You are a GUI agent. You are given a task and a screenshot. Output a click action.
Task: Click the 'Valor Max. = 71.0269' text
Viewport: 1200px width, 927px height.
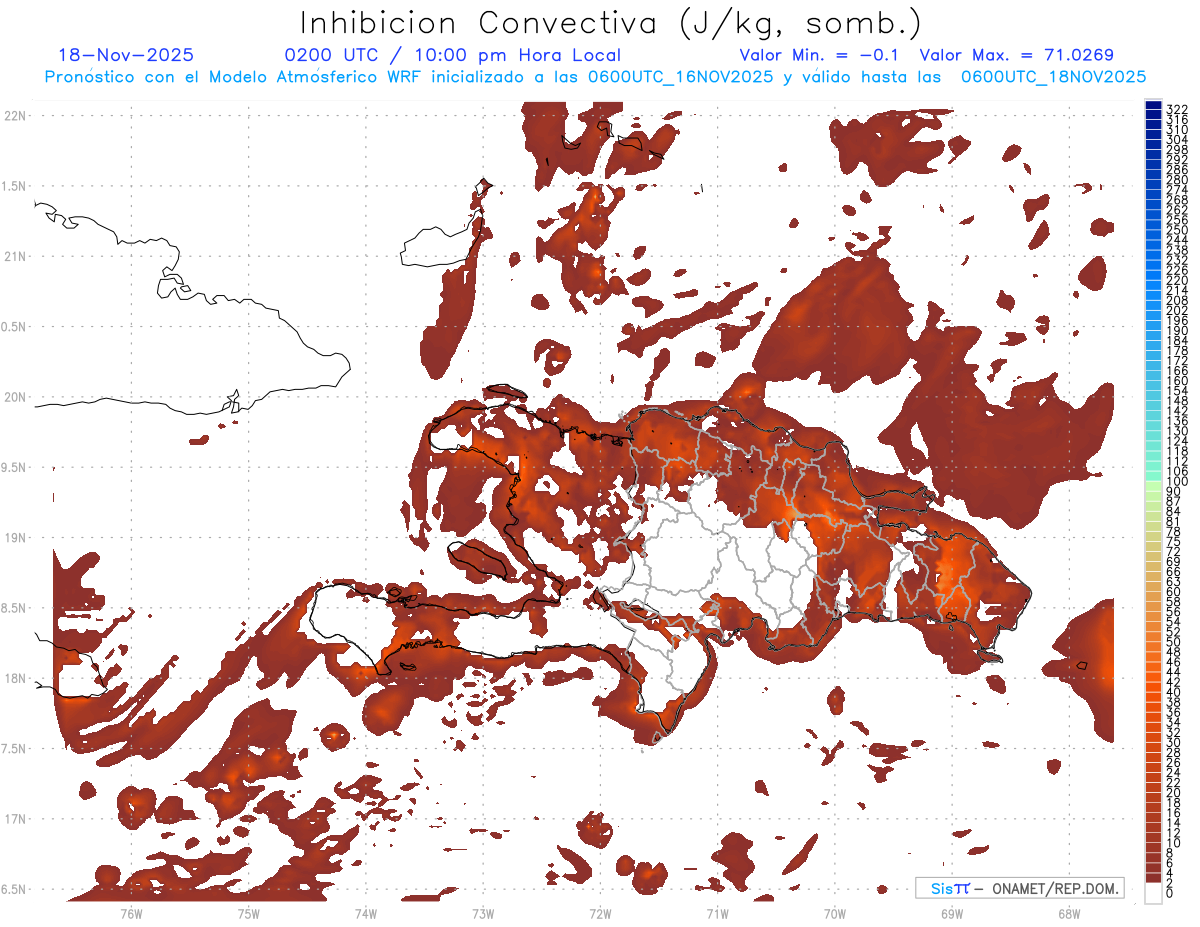coord(1017,55)
